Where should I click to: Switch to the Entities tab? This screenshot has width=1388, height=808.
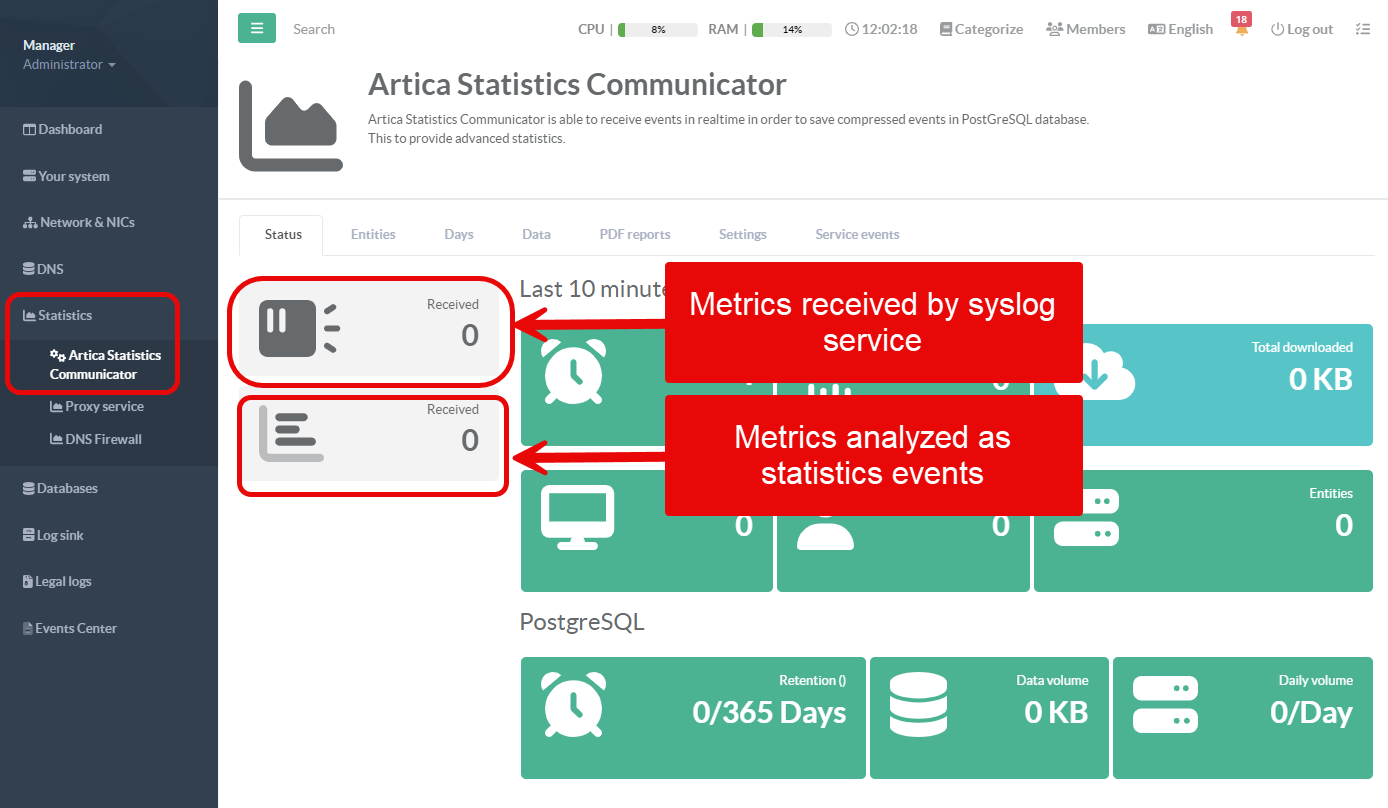373,234
